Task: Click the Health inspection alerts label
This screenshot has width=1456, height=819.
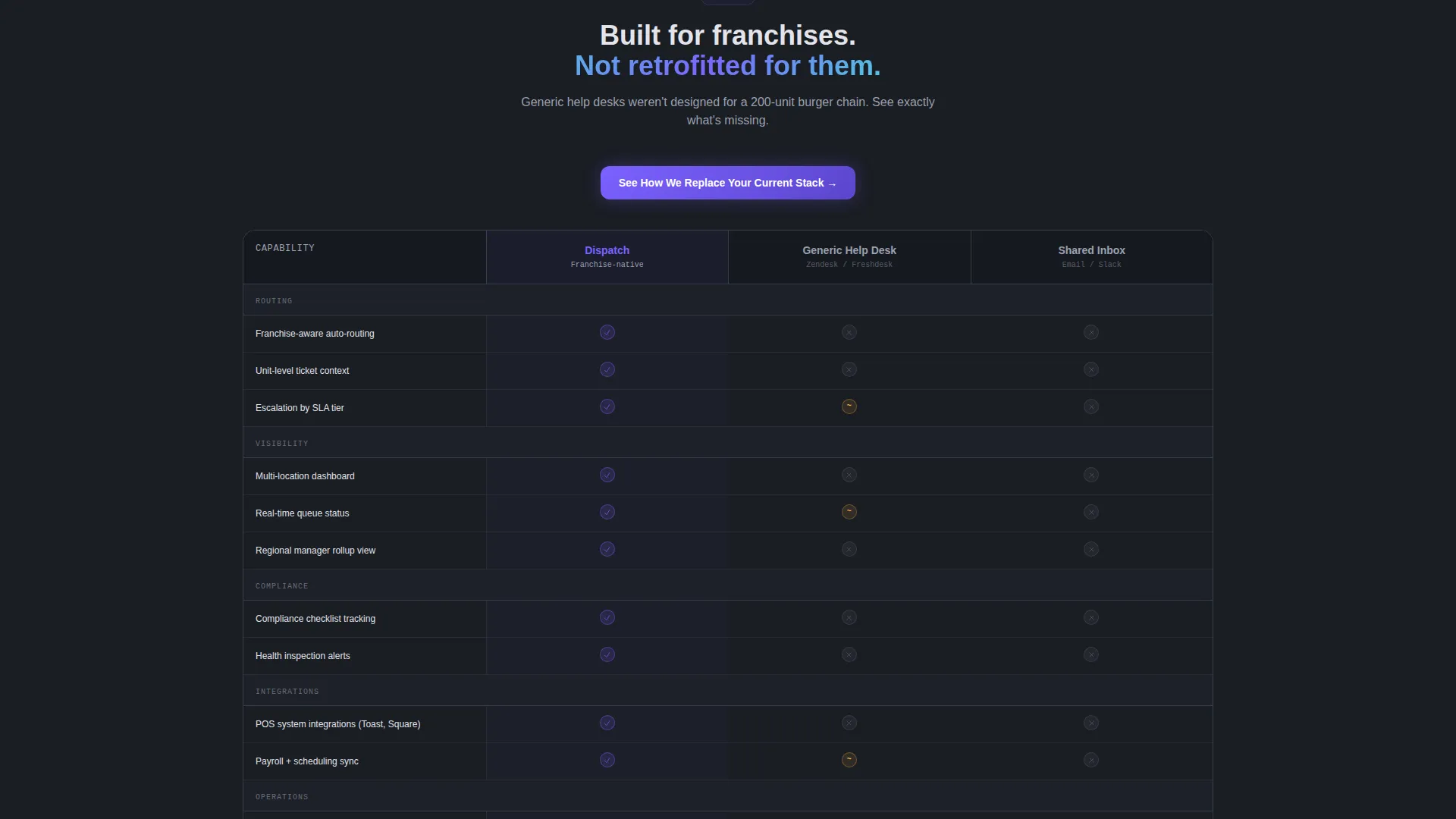Action: (303, 656)
